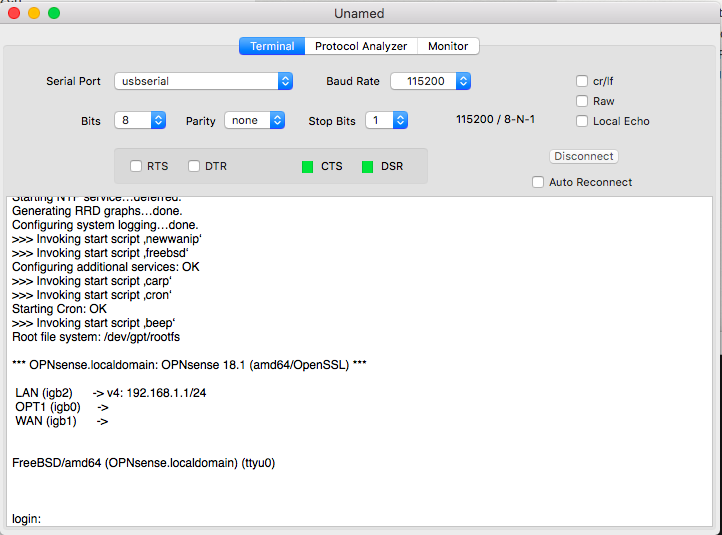Close the window with the red button
The width and height of the screenshot is (722, 535).
coord(14,13)
